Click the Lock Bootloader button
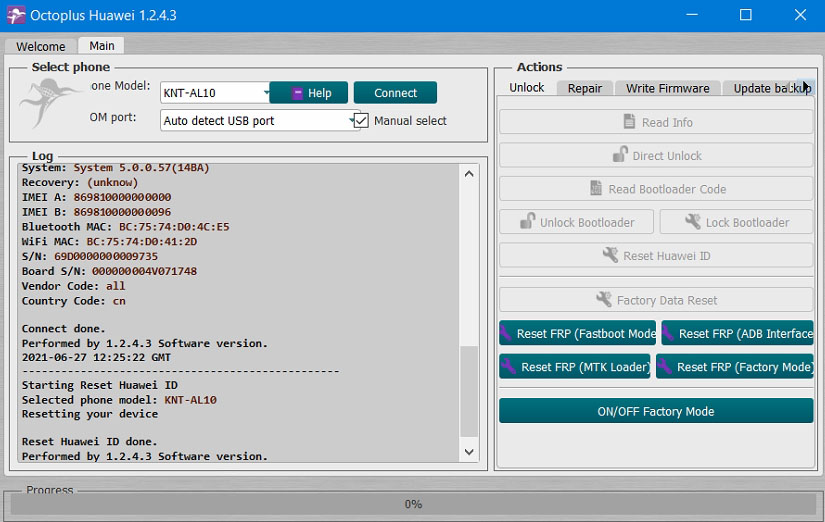 click(x=737, y=222)
